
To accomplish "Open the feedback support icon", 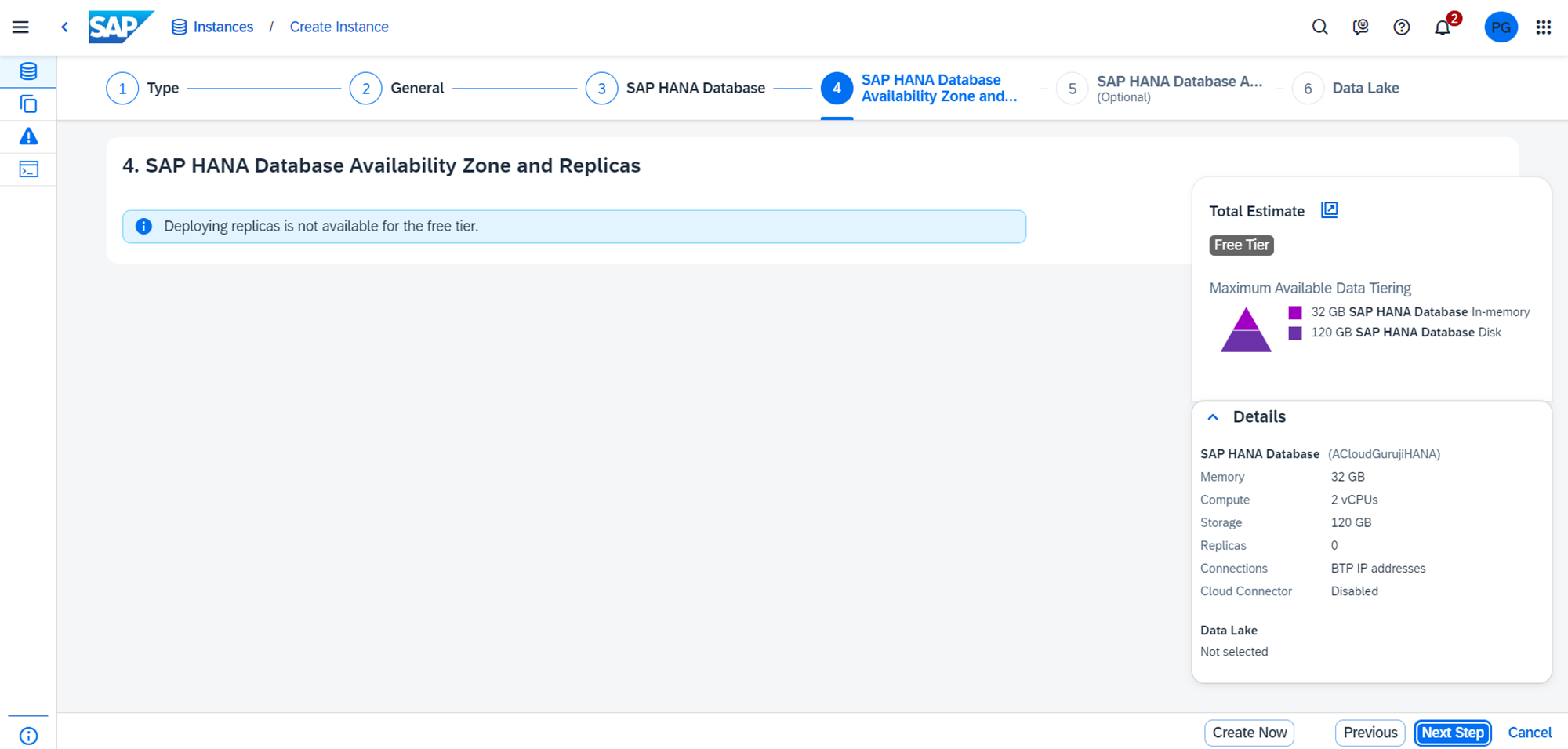I will (x=1360, y=27).
